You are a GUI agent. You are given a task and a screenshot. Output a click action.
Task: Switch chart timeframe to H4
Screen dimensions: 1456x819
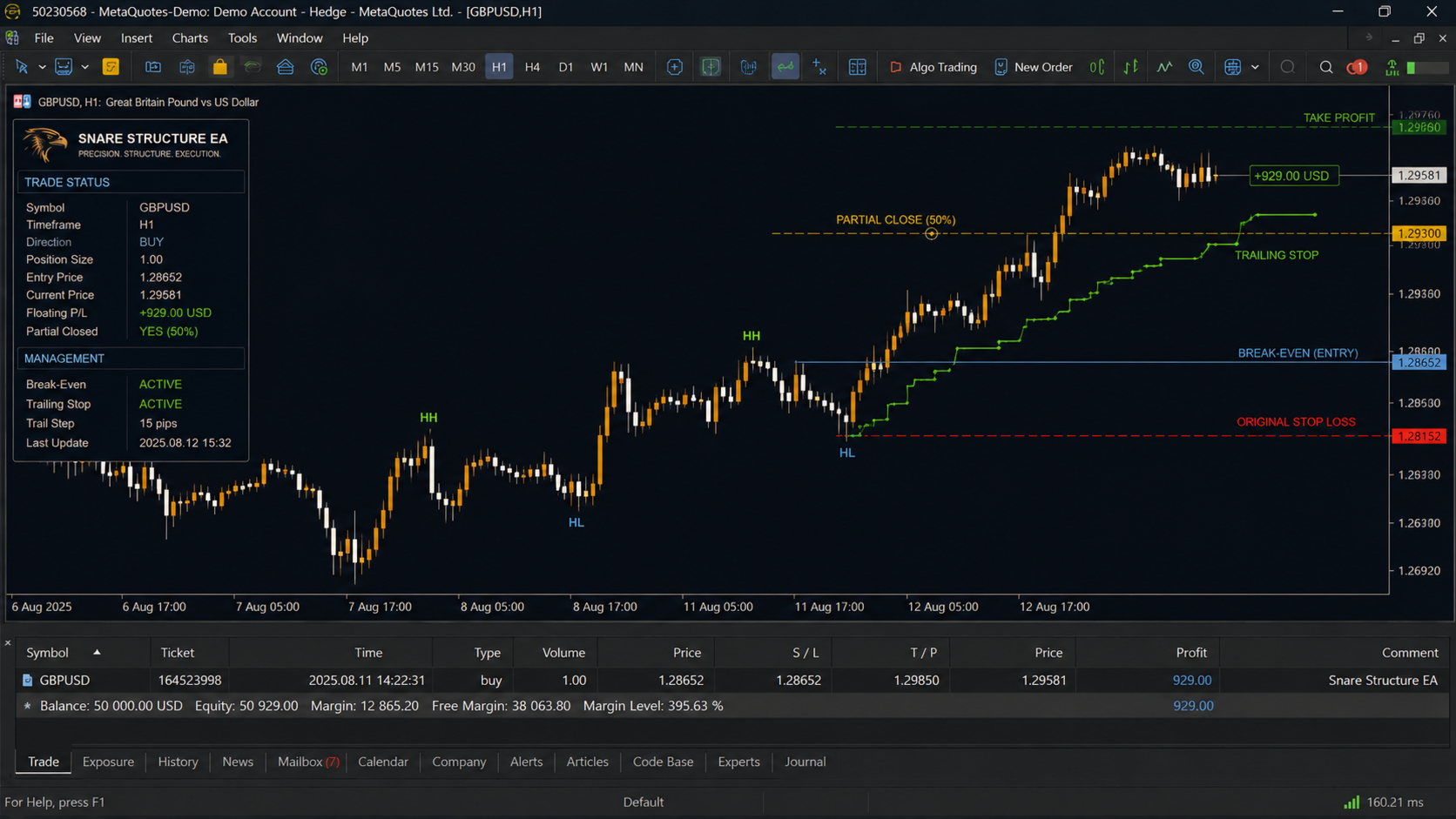532,67
